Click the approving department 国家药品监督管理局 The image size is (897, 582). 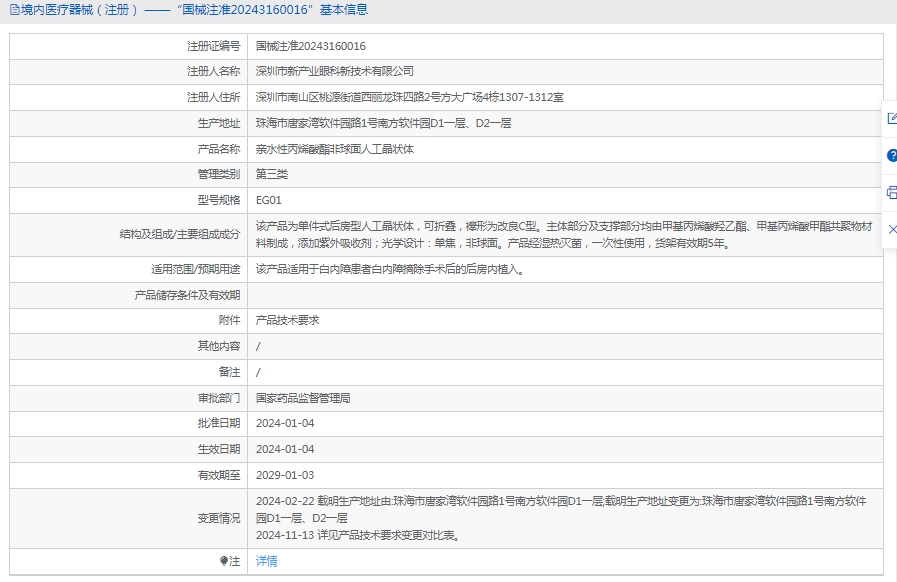coord(303,398)
